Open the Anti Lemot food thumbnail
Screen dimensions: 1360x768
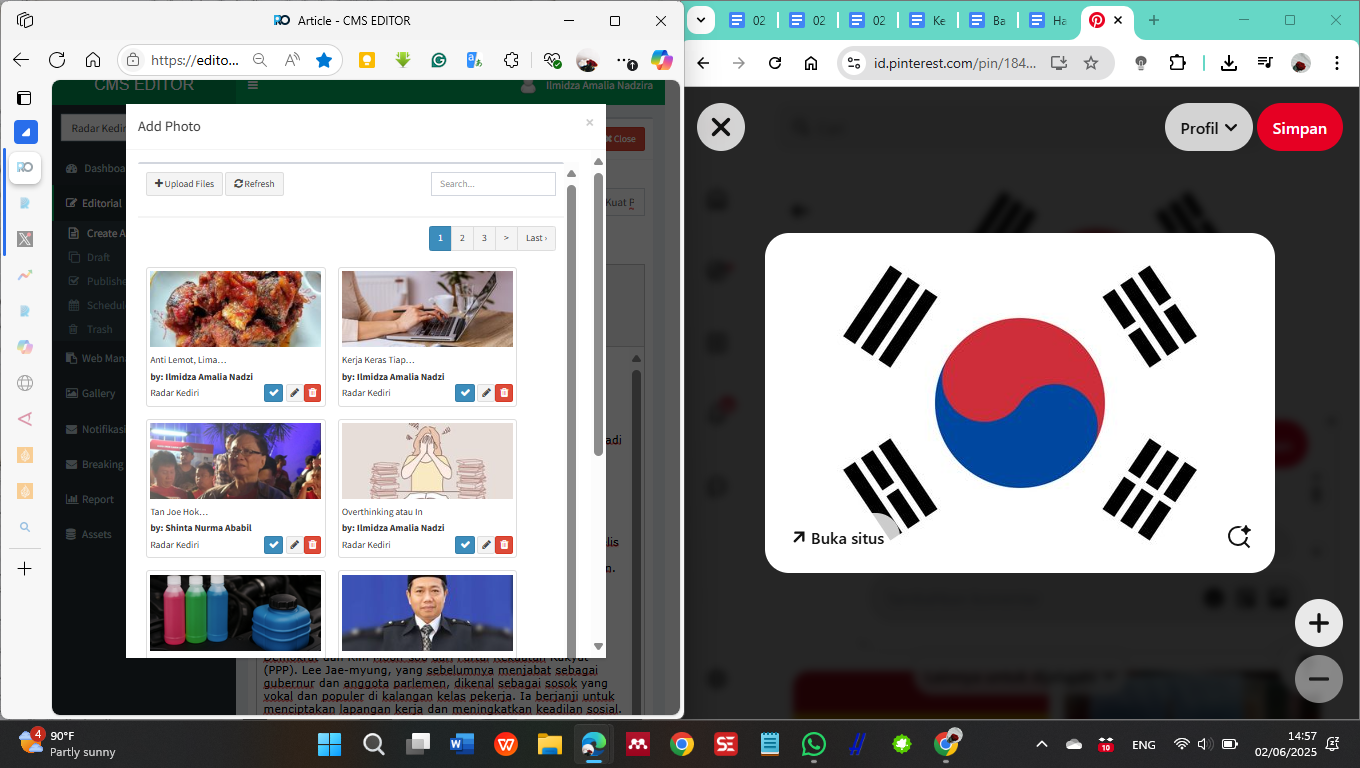pyautogui.click(x=236, y=309)
